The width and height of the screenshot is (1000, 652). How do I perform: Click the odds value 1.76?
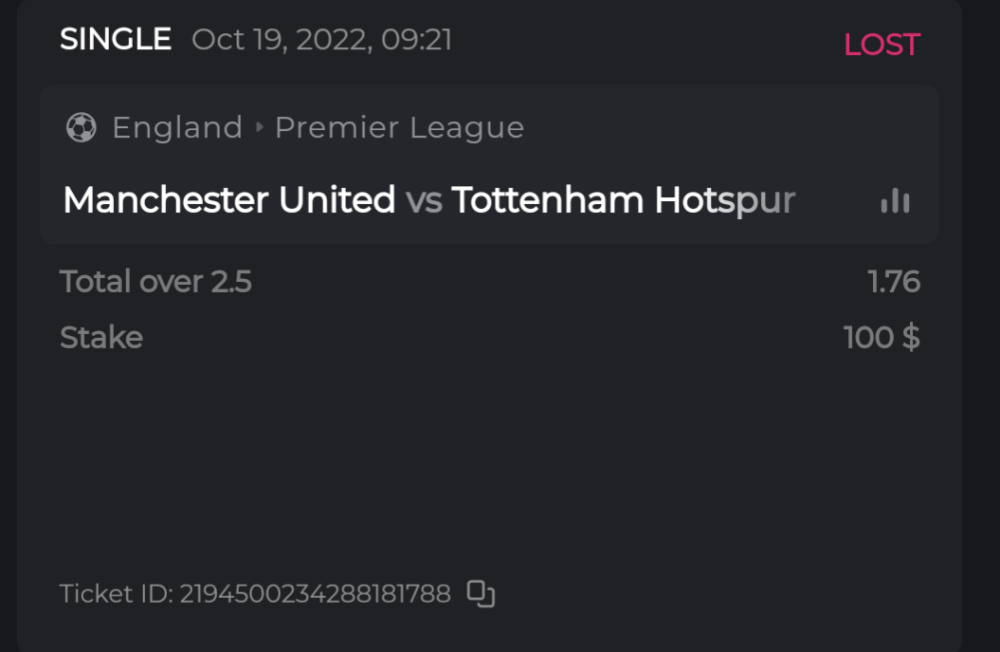click(896, 282)
